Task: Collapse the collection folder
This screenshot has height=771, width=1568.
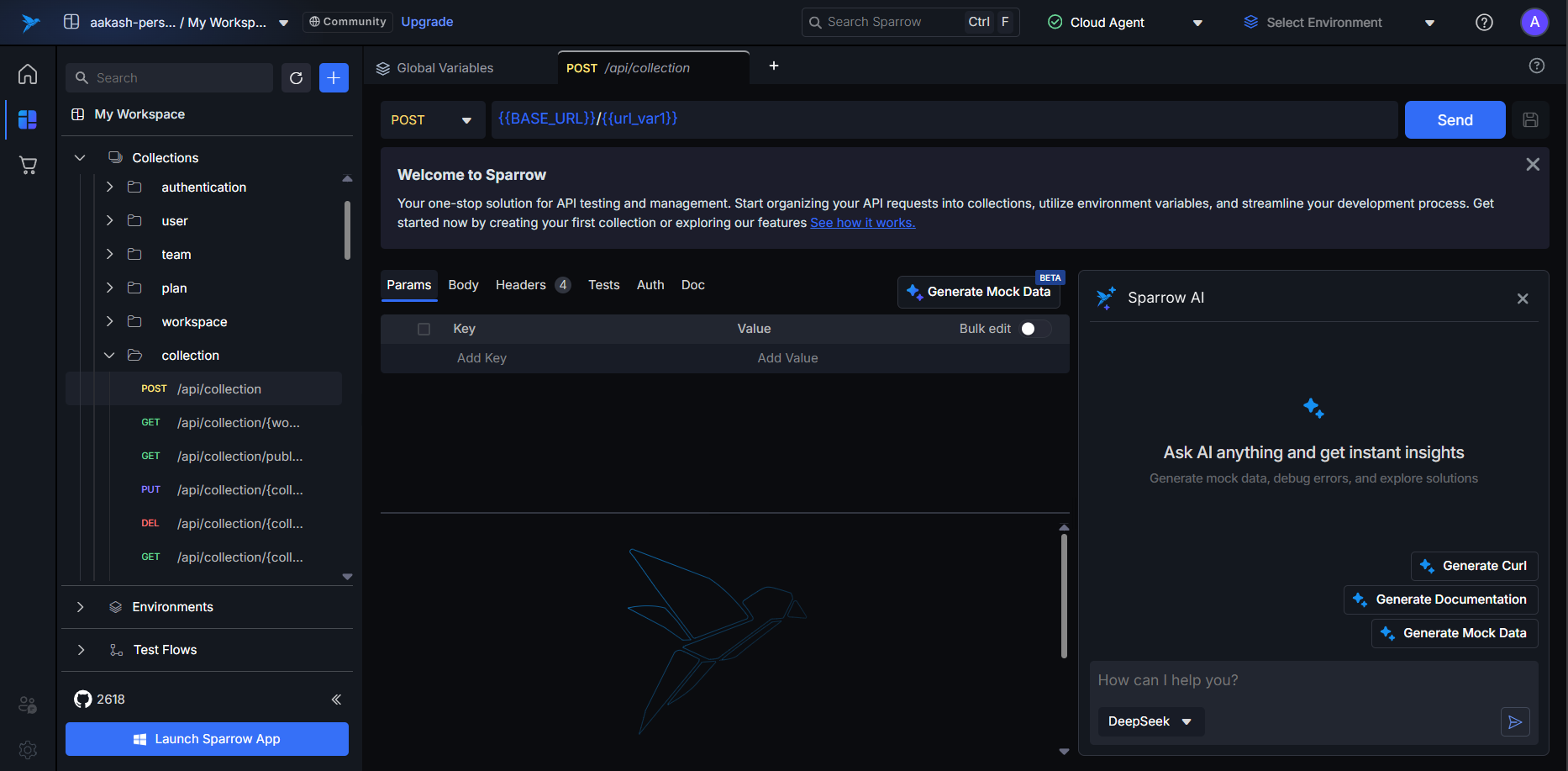Action: (x=109, y=356)
